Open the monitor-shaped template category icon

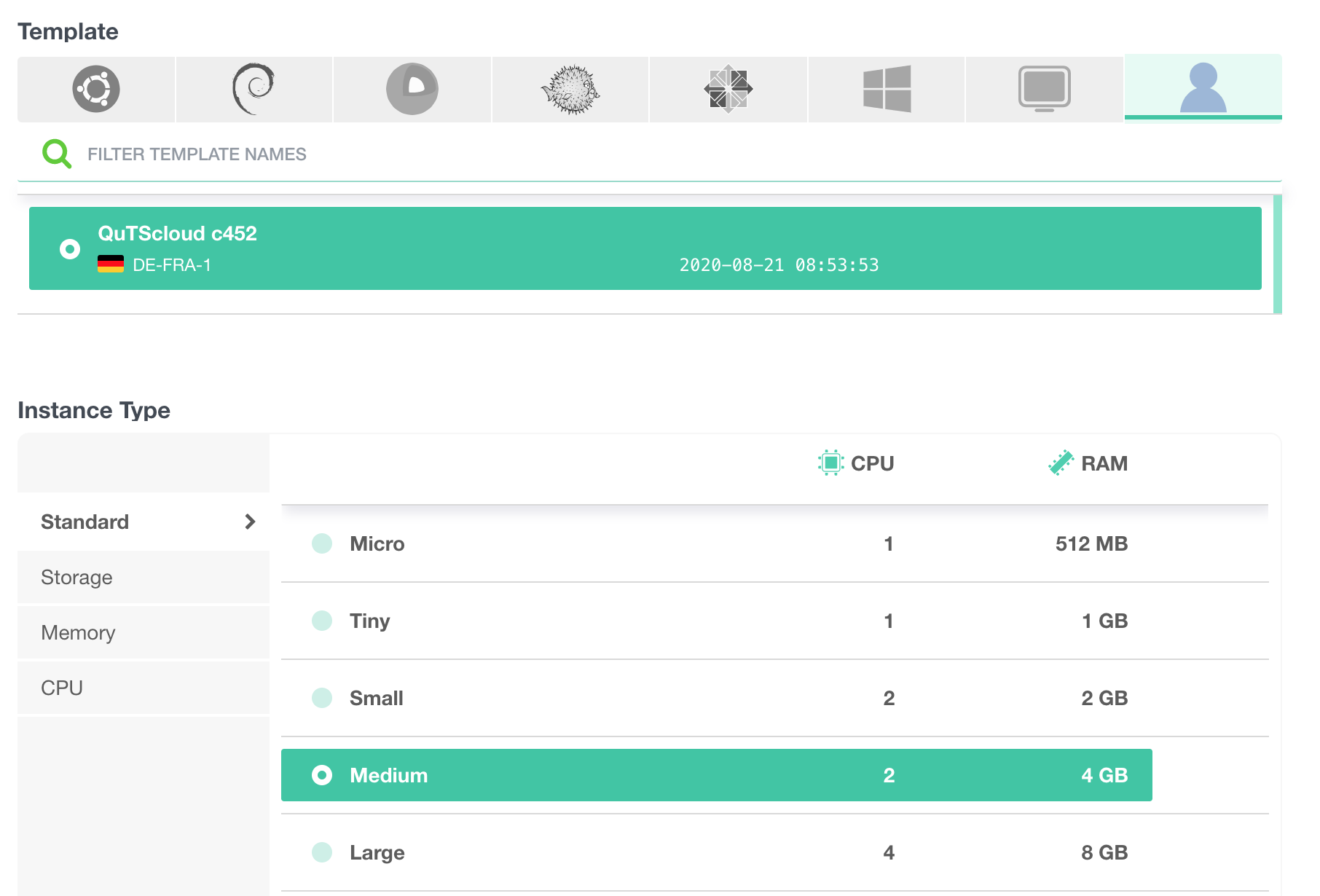click(x=1044, y=89)
